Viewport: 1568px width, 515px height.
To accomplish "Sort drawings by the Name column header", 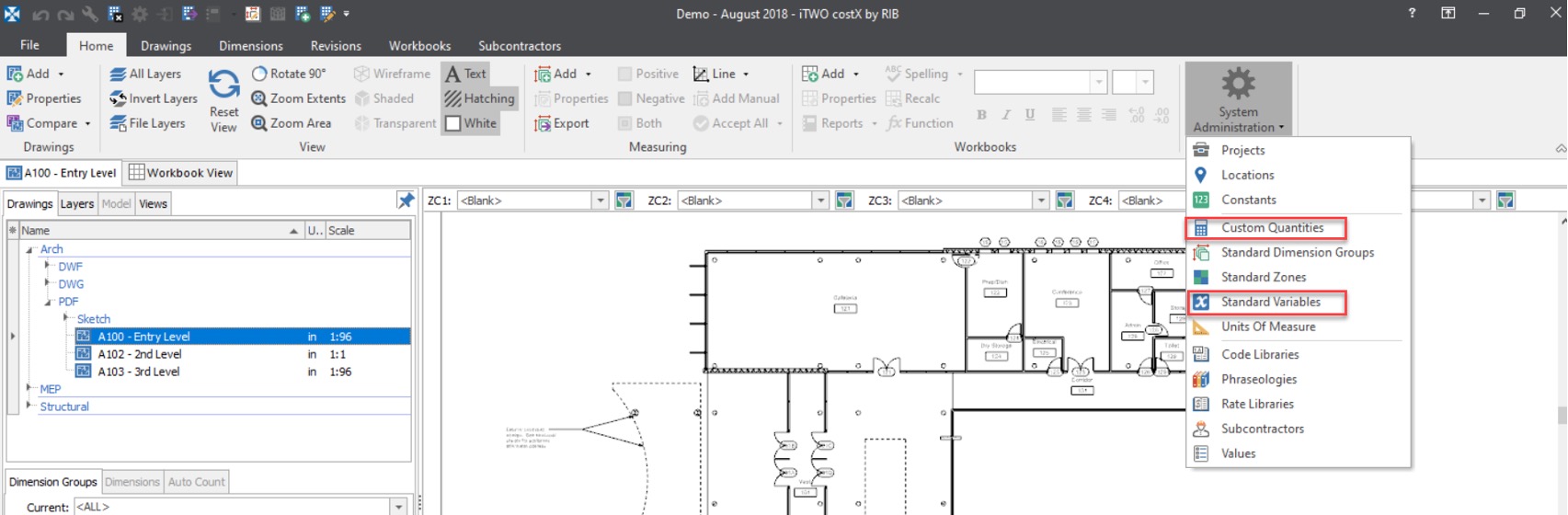I will [161, 230].
